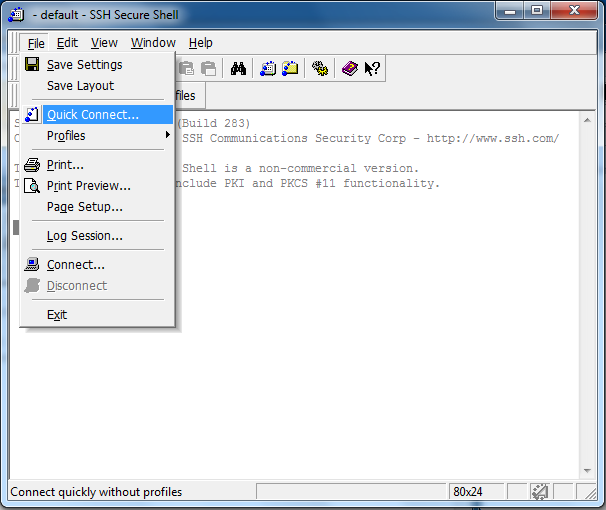Click the What's This help pointer icon

coord(372,69)
